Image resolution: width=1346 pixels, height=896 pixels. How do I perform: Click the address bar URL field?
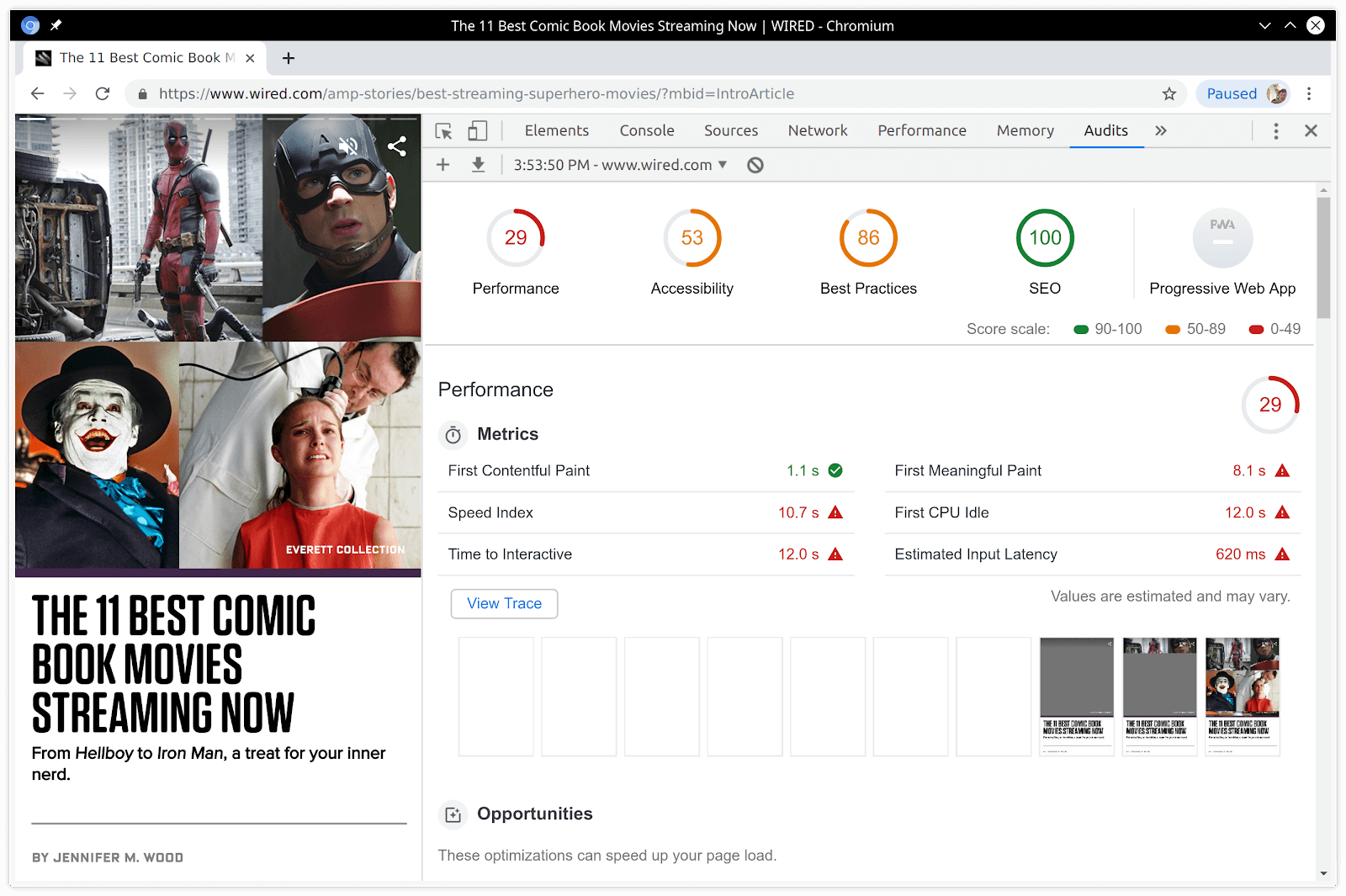[655, 93]
